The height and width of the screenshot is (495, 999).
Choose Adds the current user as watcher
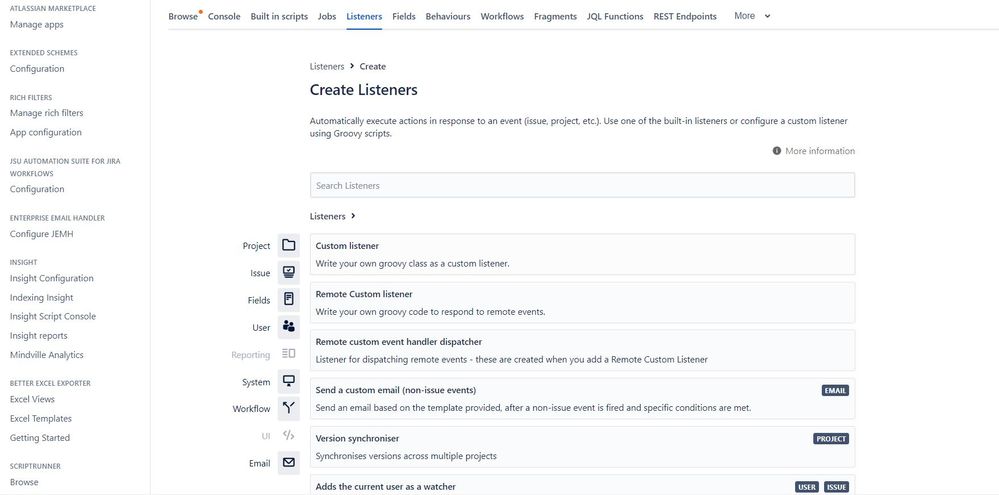582,485
